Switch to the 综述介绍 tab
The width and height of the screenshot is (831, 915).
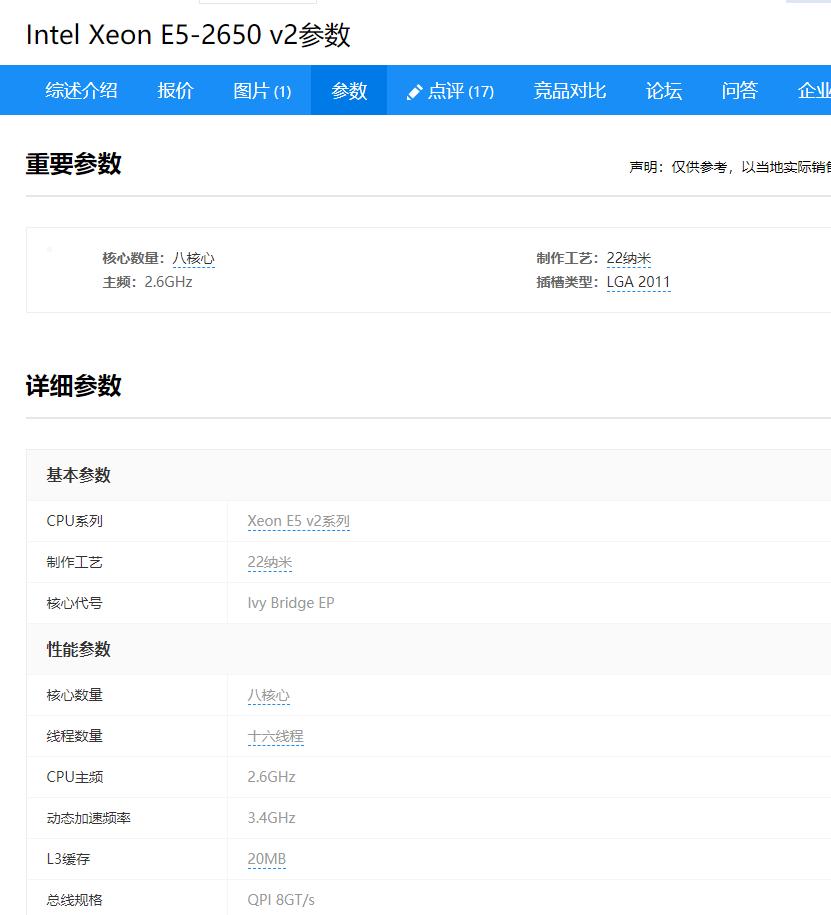click(x=81, y=90)
